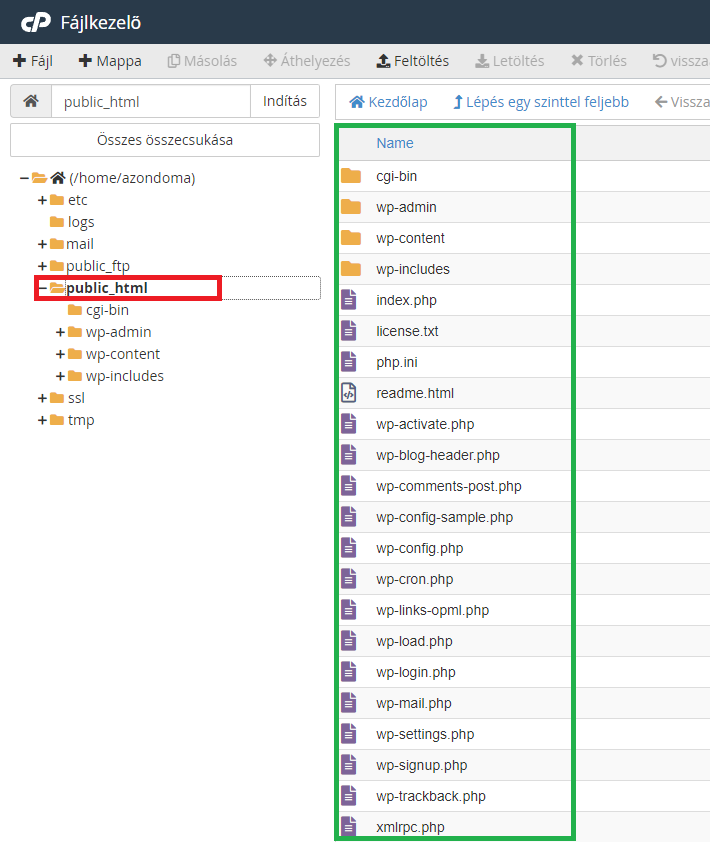
Task: Sort by the Name column header
Action: point(395,143)
